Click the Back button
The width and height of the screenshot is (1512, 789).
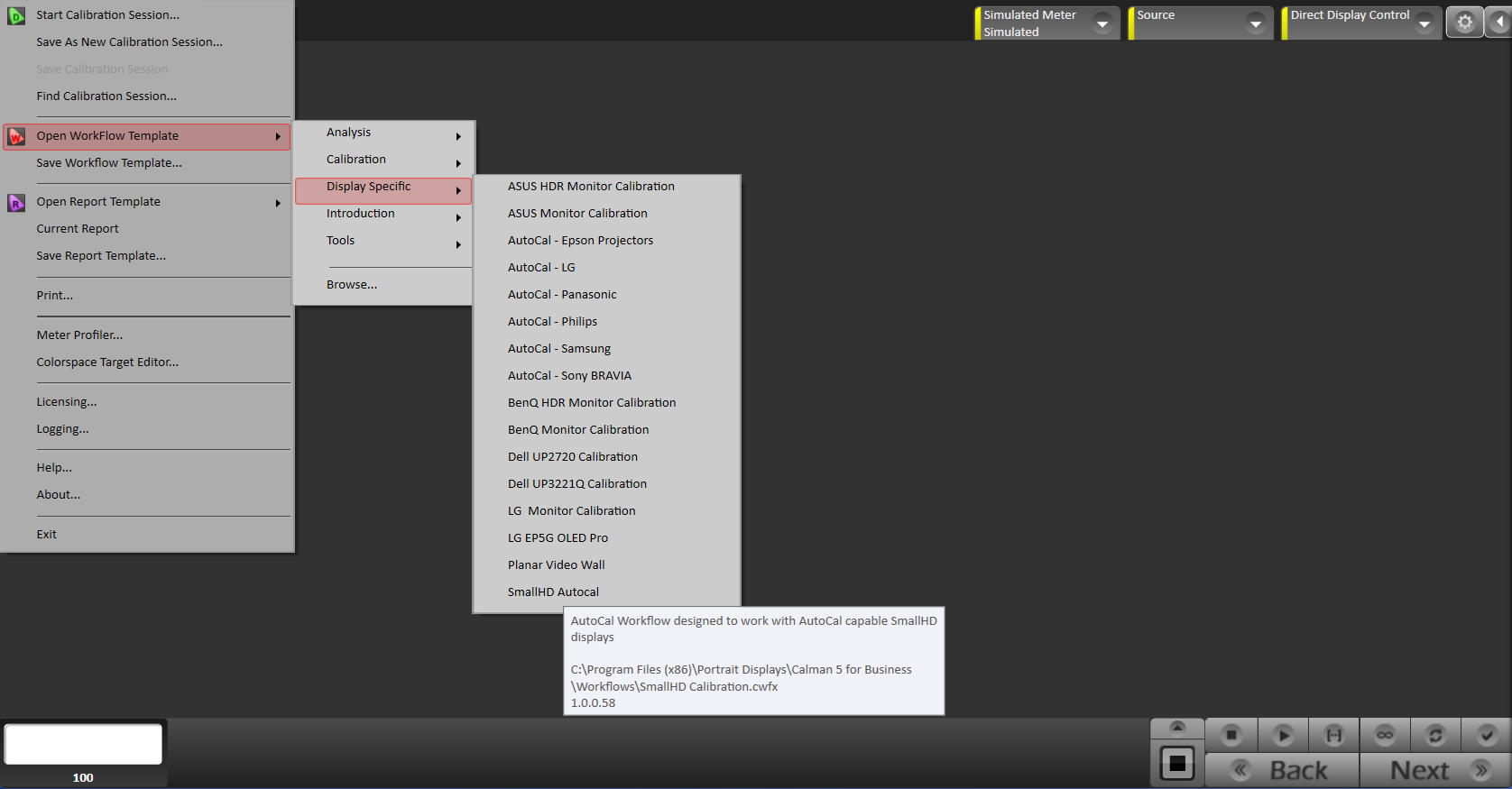tap(1282, 770)
